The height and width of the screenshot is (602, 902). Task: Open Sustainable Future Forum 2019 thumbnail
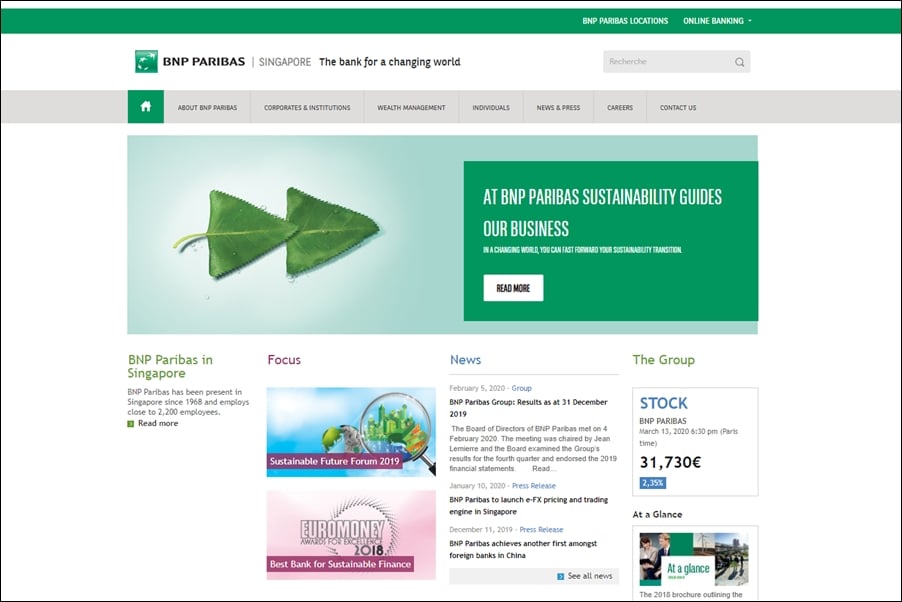point(351,432)
